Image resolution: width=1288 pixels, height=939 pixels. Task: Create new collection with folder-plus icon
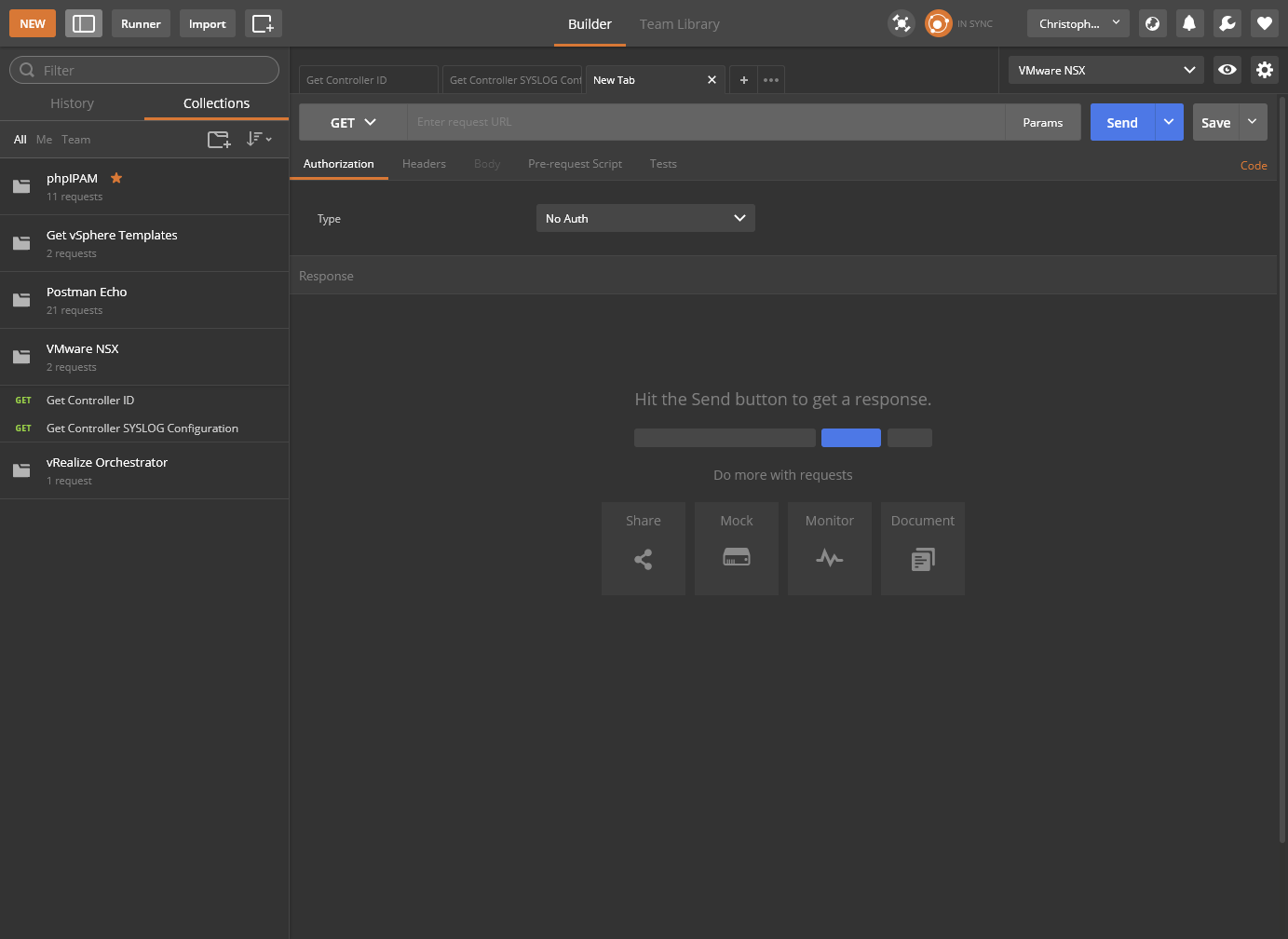pyautogui.click(x=219, y=140)
